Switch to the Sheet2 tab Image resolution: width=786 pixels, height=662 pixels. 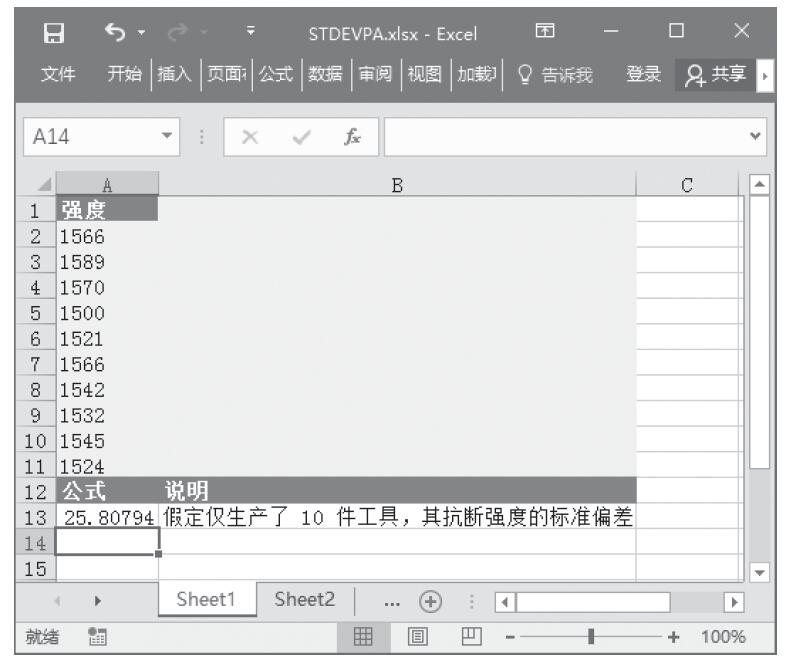click(x=303, y=599)
